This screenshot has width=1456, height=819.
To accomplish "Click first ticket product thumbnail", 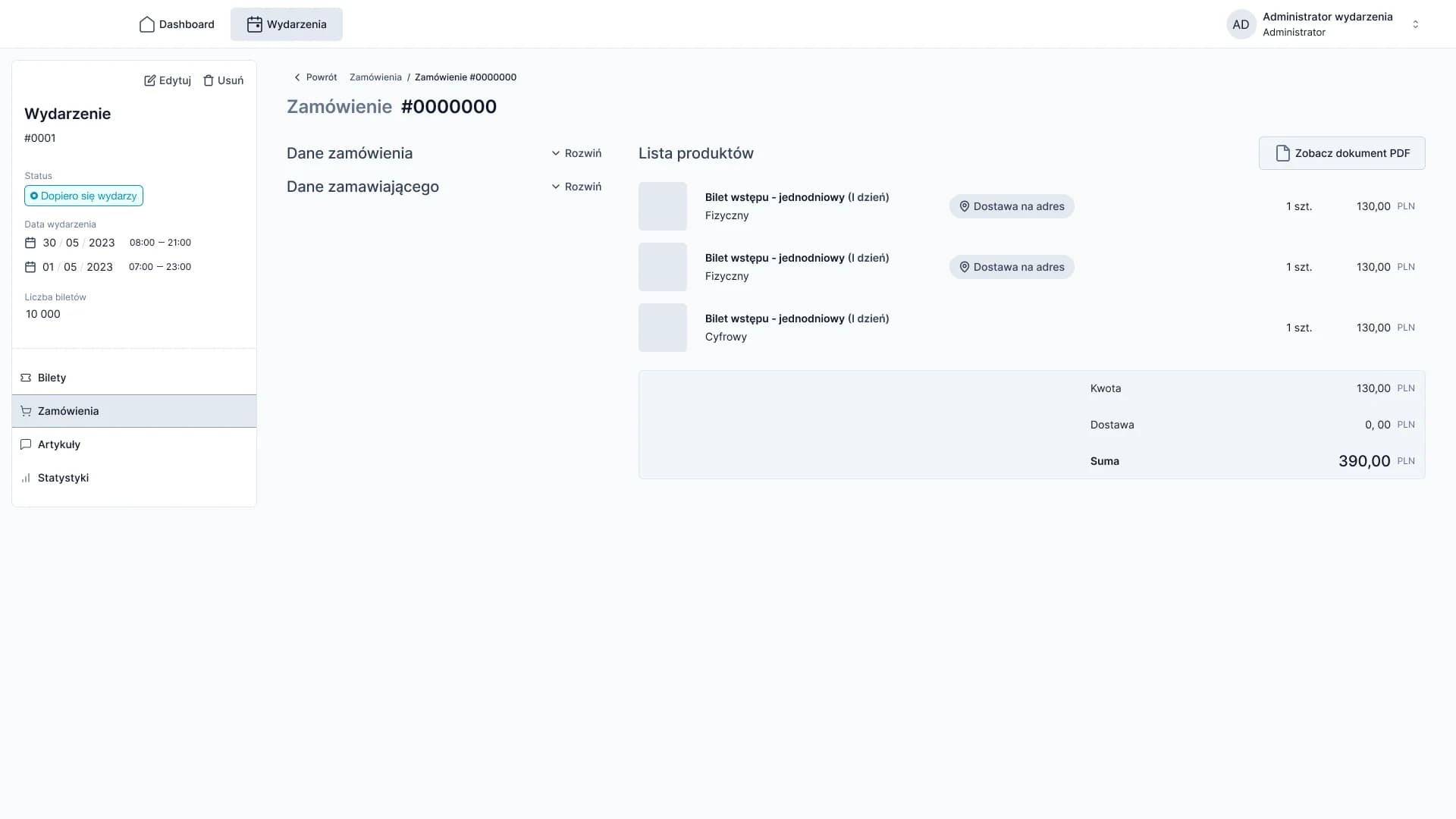I will pos(662,206).
